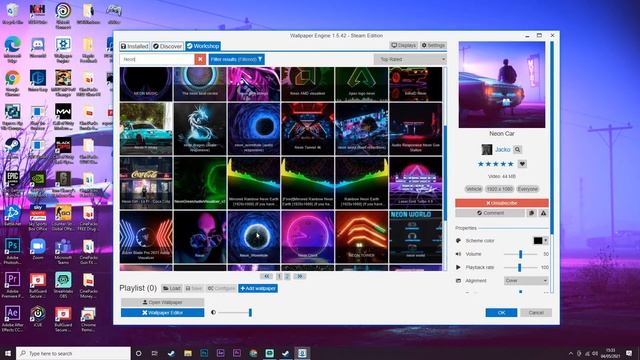Click the Neon Car preview image
The width and height of the screenshot is (640, 360).
click(502, 84)
